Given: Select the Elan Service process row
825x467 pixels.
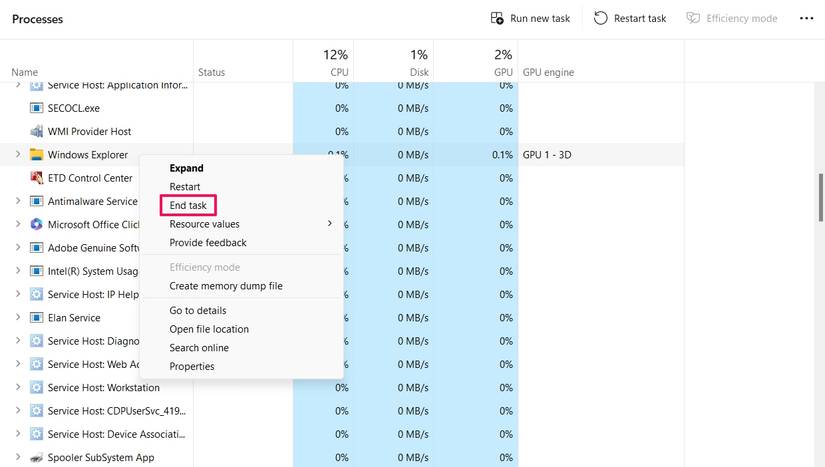Looking at the screenshot, I should pyautogui.click(x=74, y=318).
